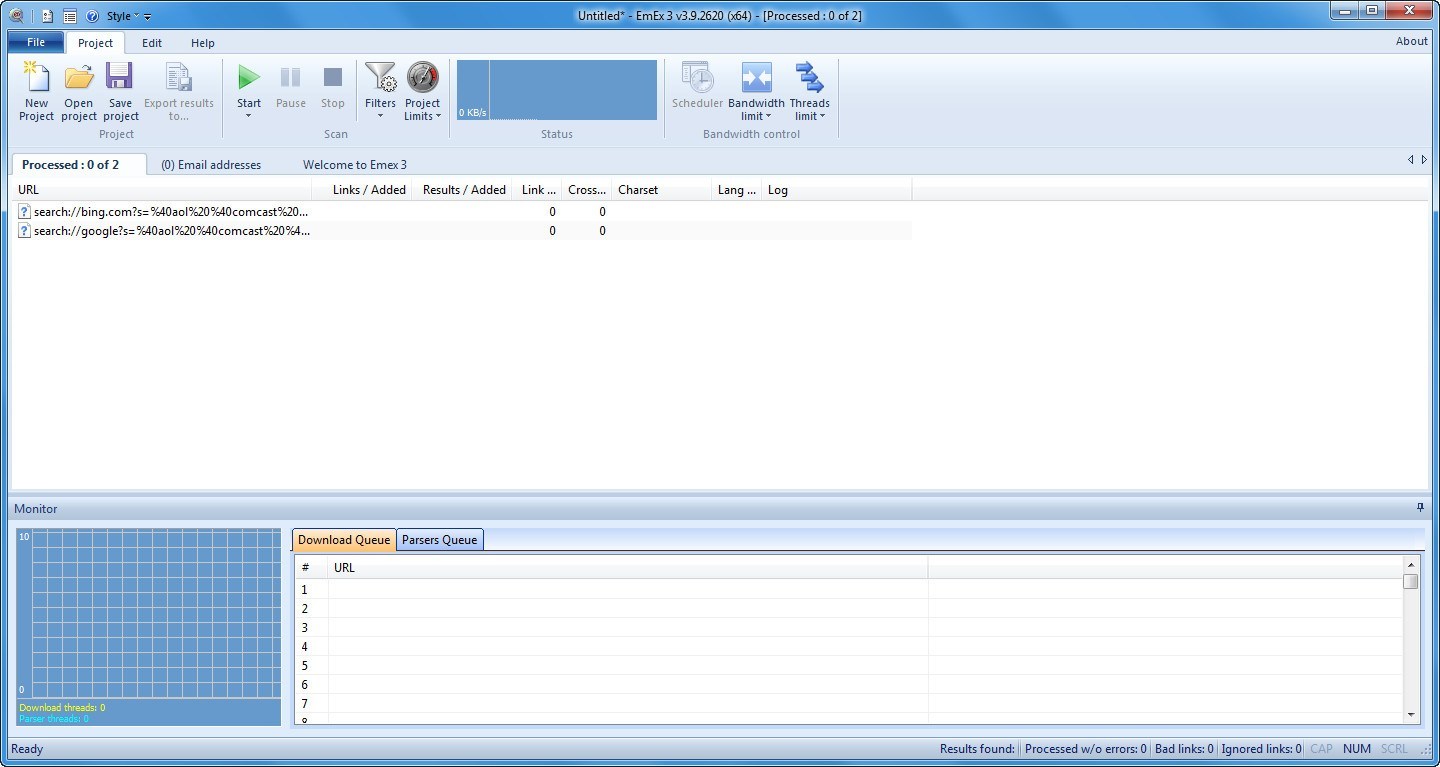
Task: Click the "Bad links: 0" status text
Action: (1184, 749)
